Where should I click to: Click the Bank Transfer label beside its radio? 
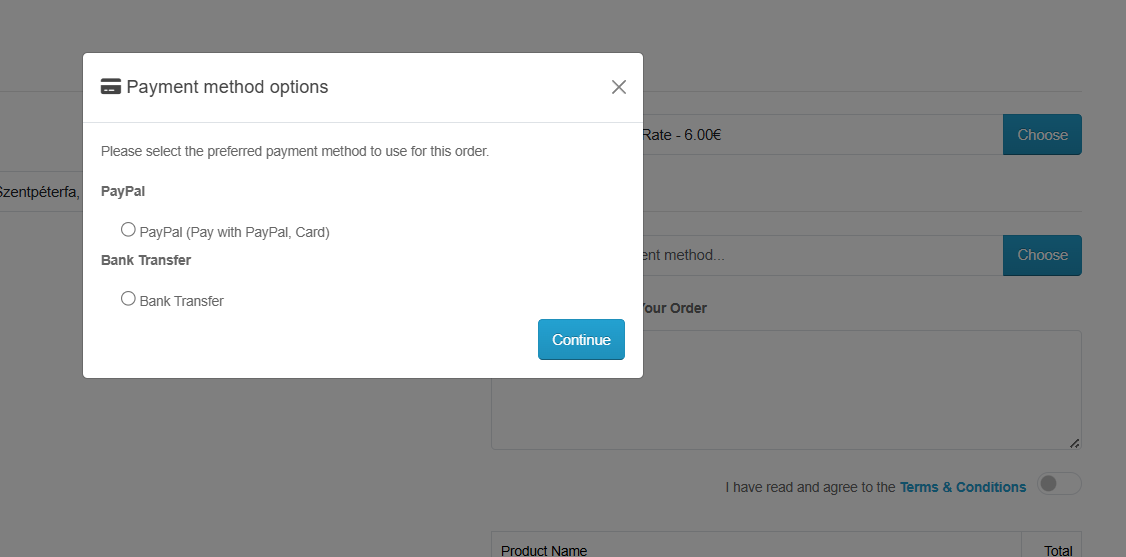(182, 301)
